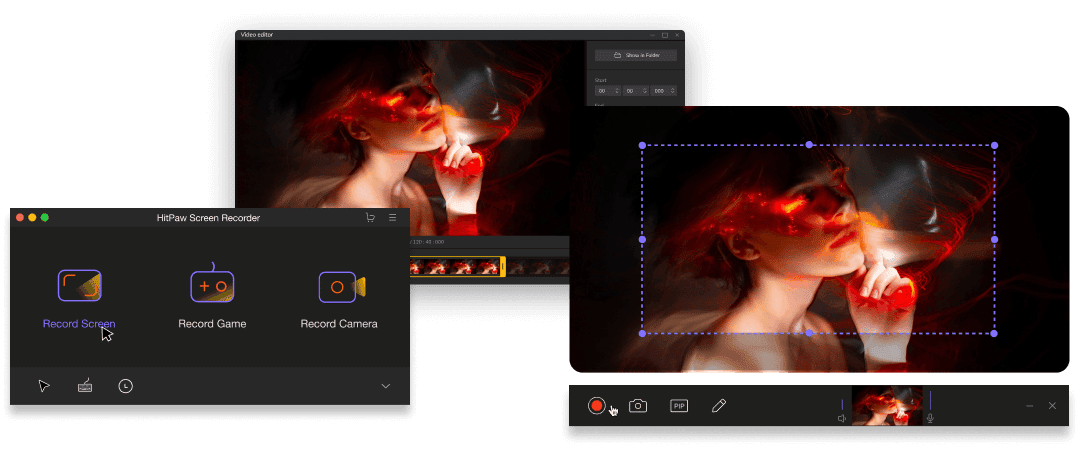Viewport: 1084px width, 457px height.
Task: Open the shopping cart in HitPaw title bar
Action: (370, 218)
